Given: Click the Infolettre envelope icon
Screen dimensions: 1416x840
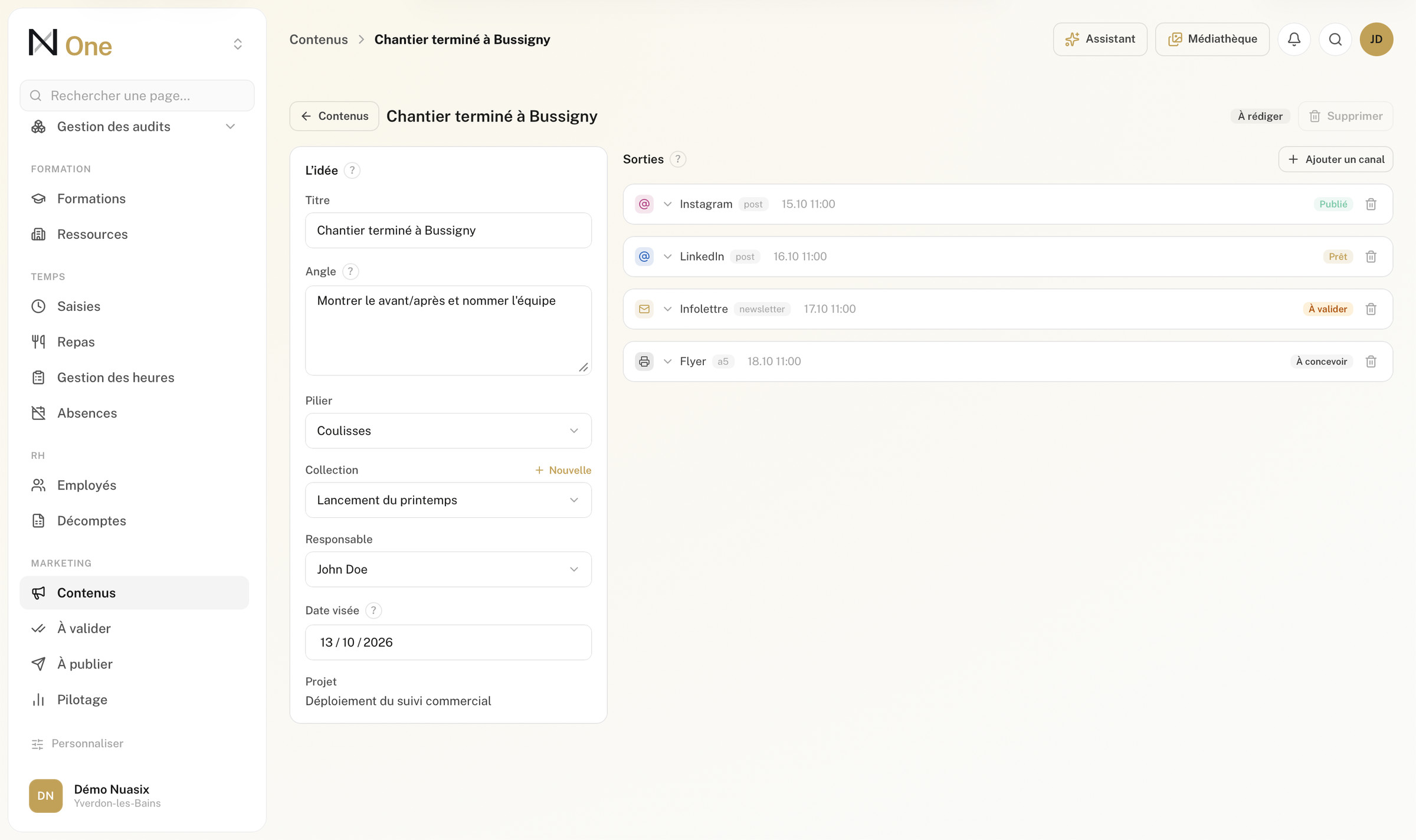Looking at the screenshot, I should (x=644, y=309).
